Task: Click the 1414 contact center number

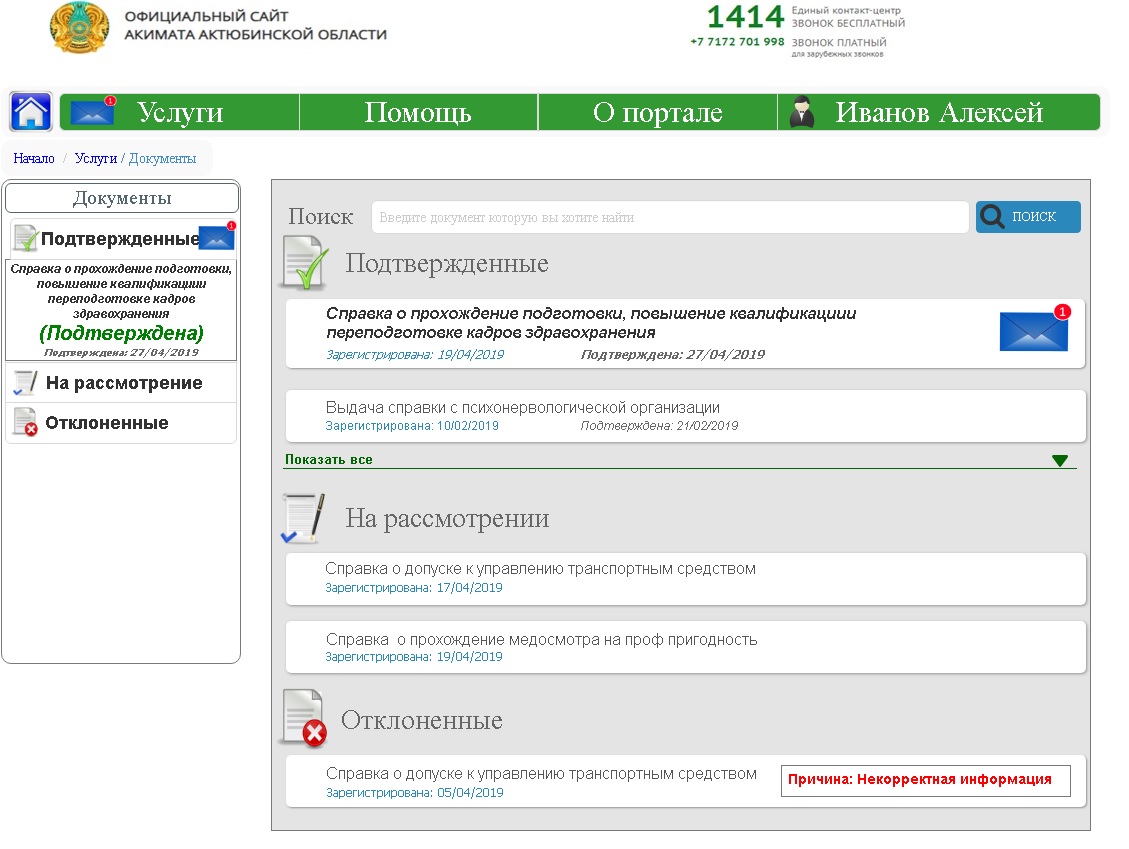Action: tap(745, 17)
